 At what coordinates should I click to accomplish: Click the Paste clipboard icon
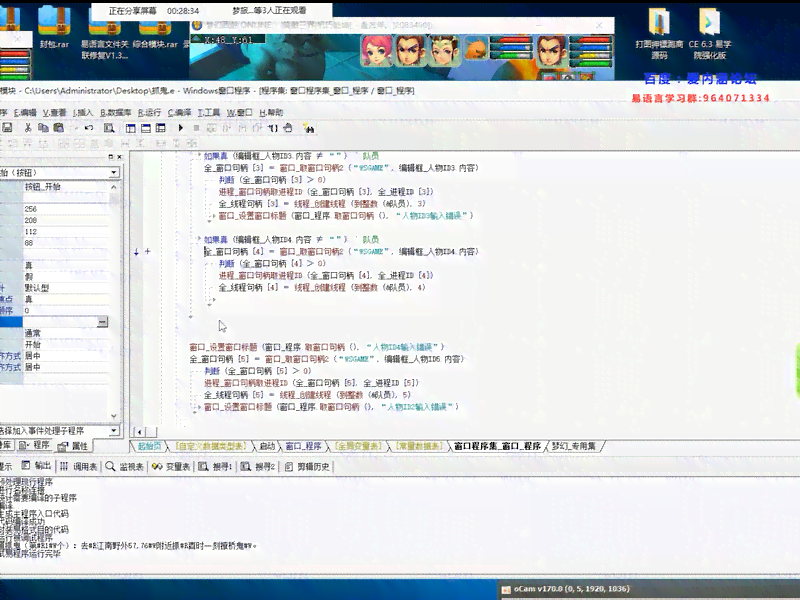[x=59, y=128]
